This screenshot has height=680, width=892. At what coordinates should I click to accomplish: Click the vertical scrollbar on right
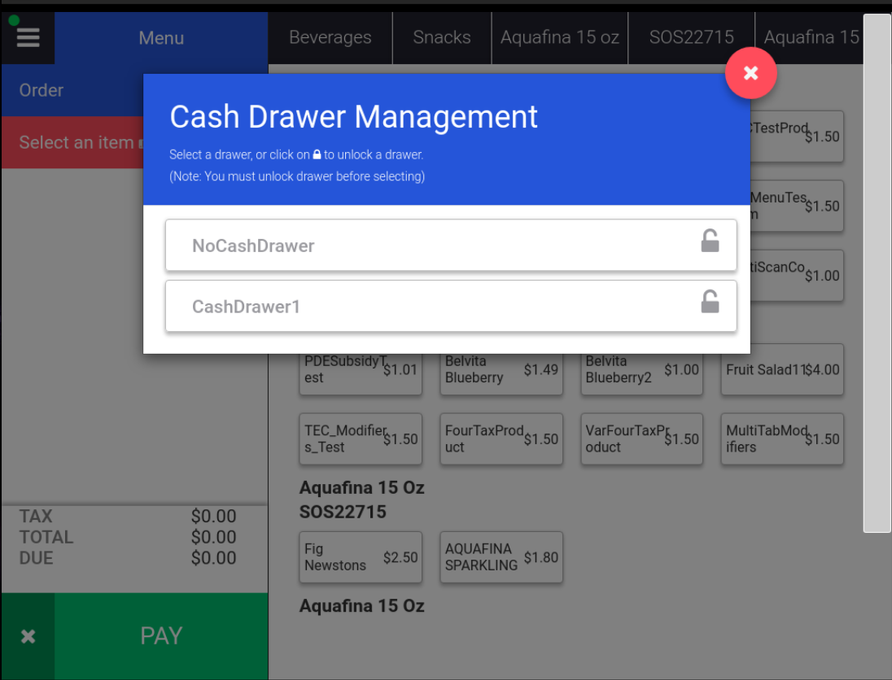[x=877, y=273]
